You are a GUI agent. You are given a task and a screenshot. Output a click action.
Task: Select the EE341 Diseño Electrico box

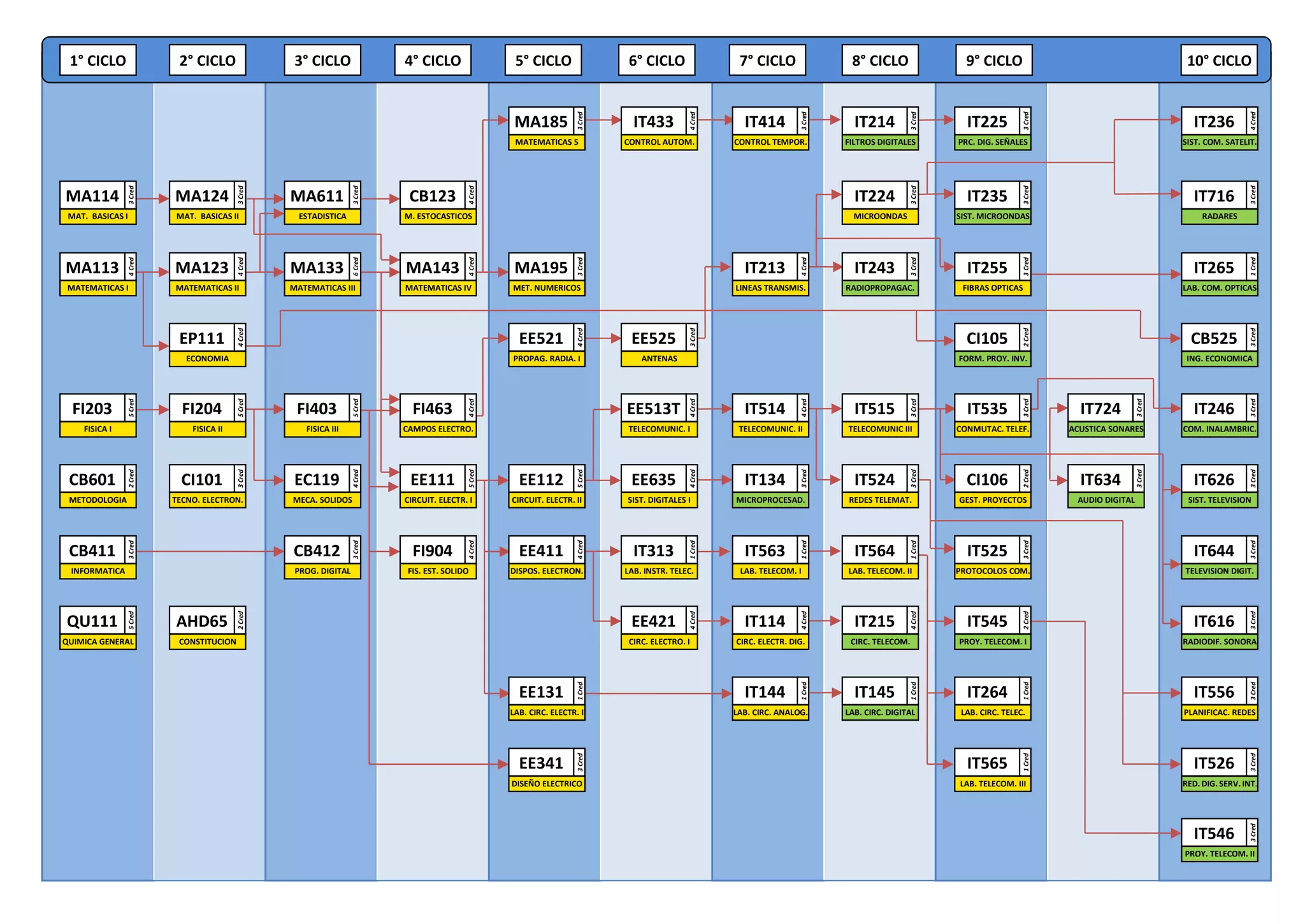click(x=546, y=770)
